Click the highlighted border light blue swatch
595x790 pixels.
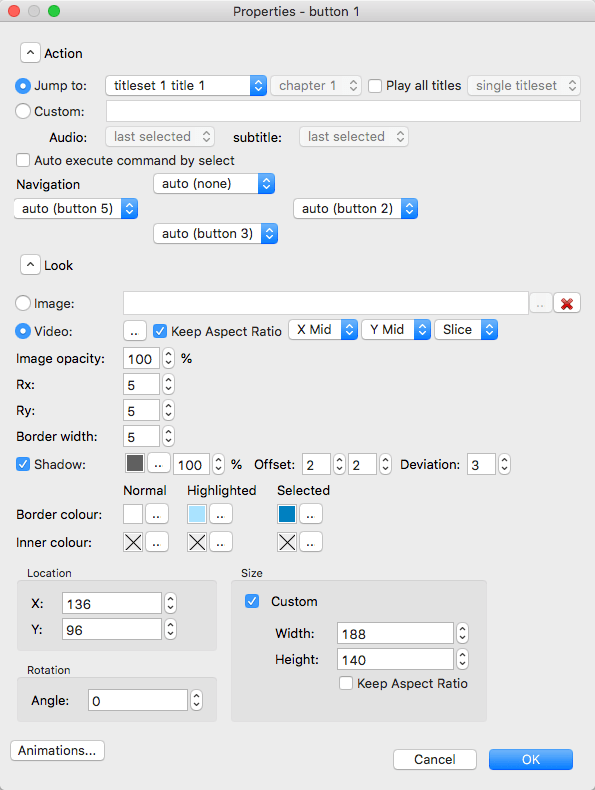pos(197,514)
